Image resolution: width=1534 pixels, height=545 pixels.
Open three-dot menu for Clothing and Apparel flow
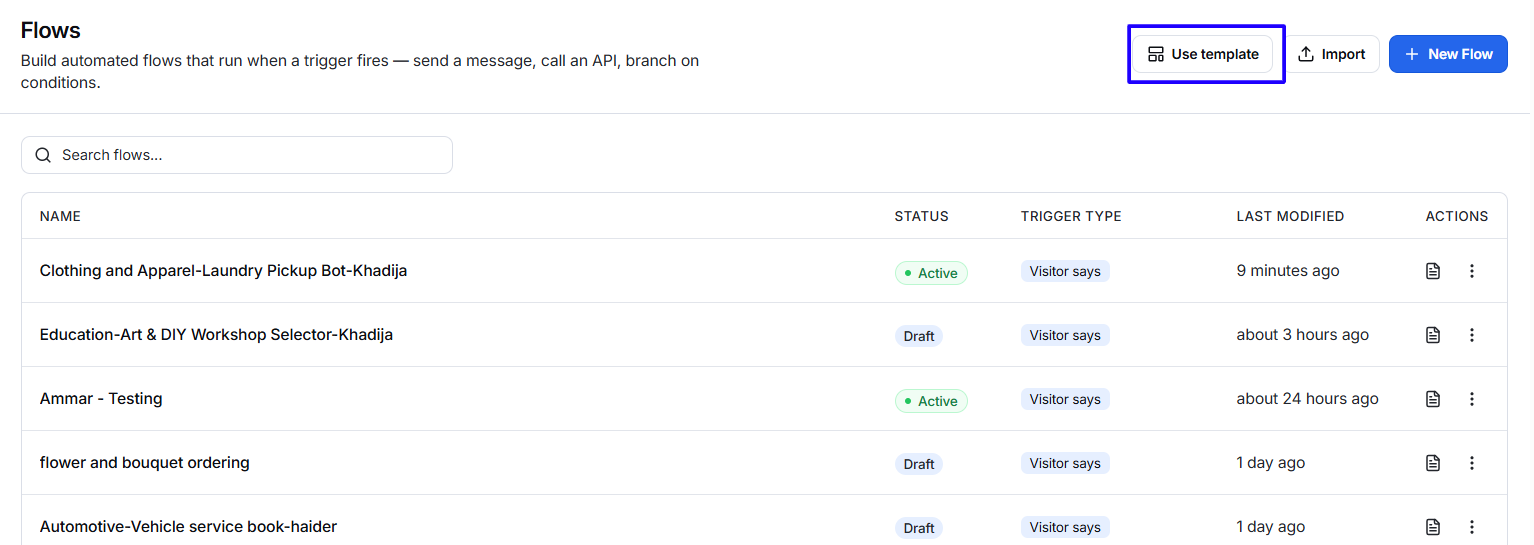click(1471, 271)
